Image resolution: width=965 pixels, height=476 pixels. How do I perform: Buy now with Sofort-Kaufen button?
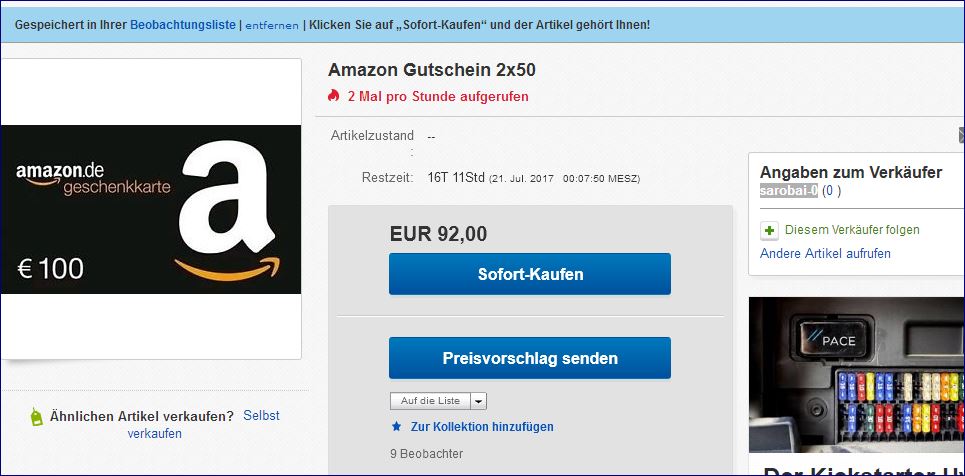point(530,274)
